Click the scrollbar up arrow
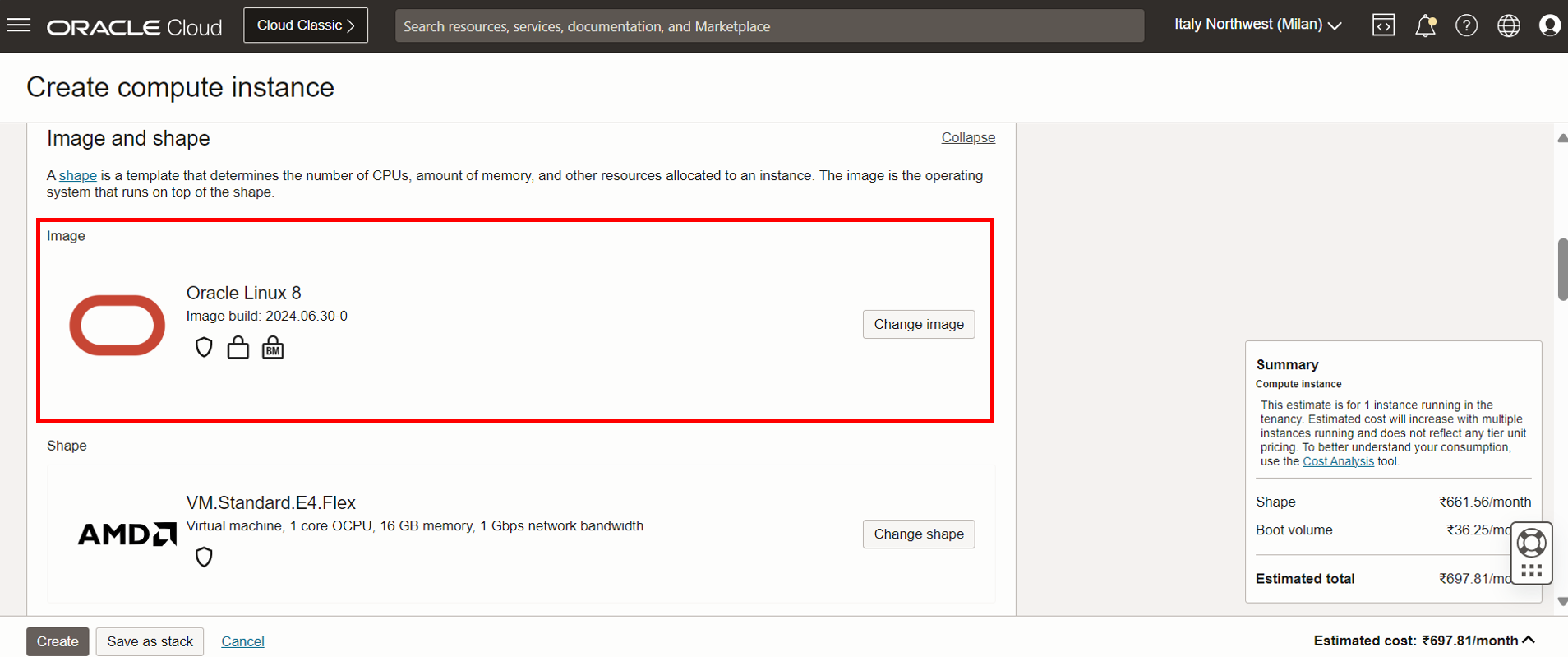Screen dimensions: 1568x657 pyautogui.click(x=1562, y=138)
